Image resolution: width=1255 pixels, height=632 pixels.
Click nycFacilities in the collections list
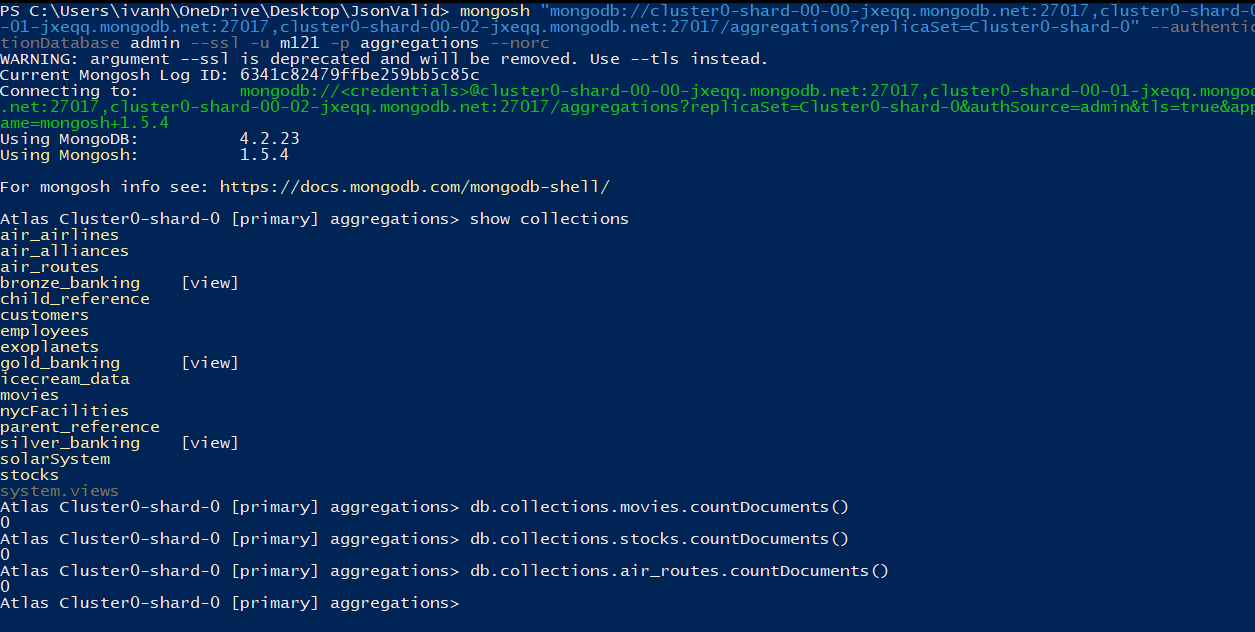pyautogui.click(x=64, y=411)
